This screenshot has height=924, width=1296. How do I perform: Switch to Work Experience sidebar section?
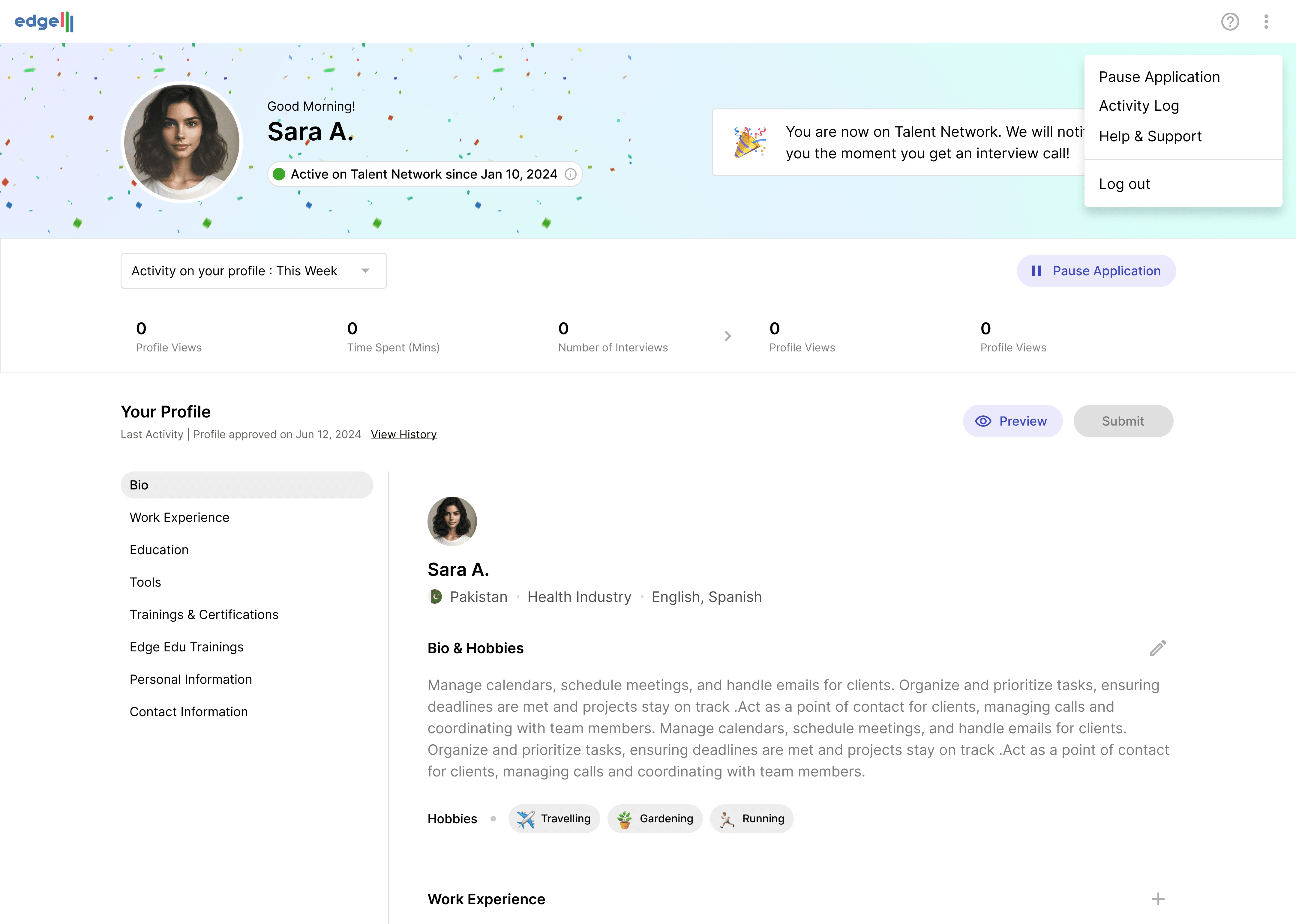[x=179, y=517]
